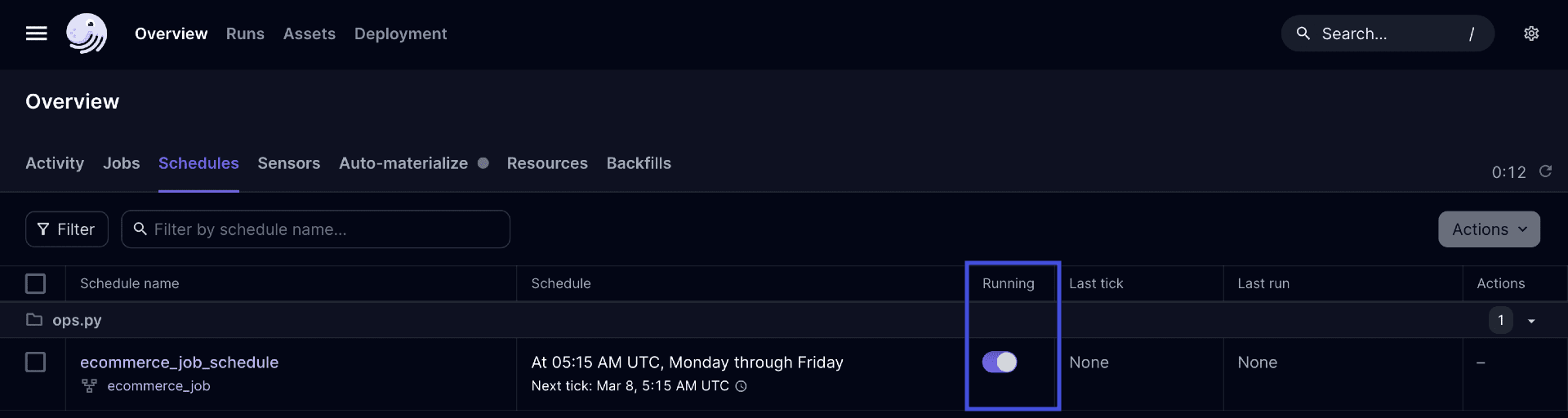Open the Actions dropdown button

[x=1489, y=229]
